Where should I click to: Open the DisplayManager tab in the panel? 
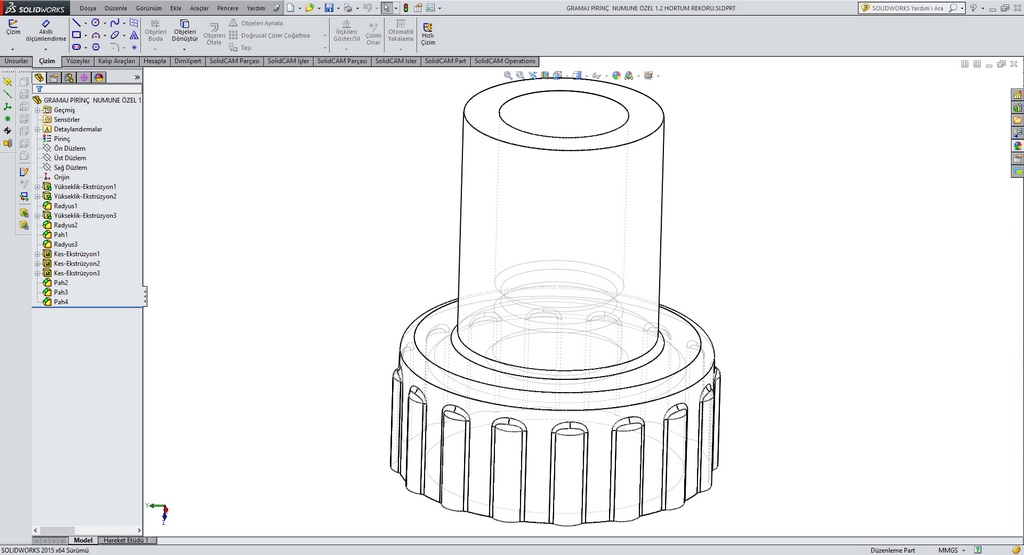99,77
